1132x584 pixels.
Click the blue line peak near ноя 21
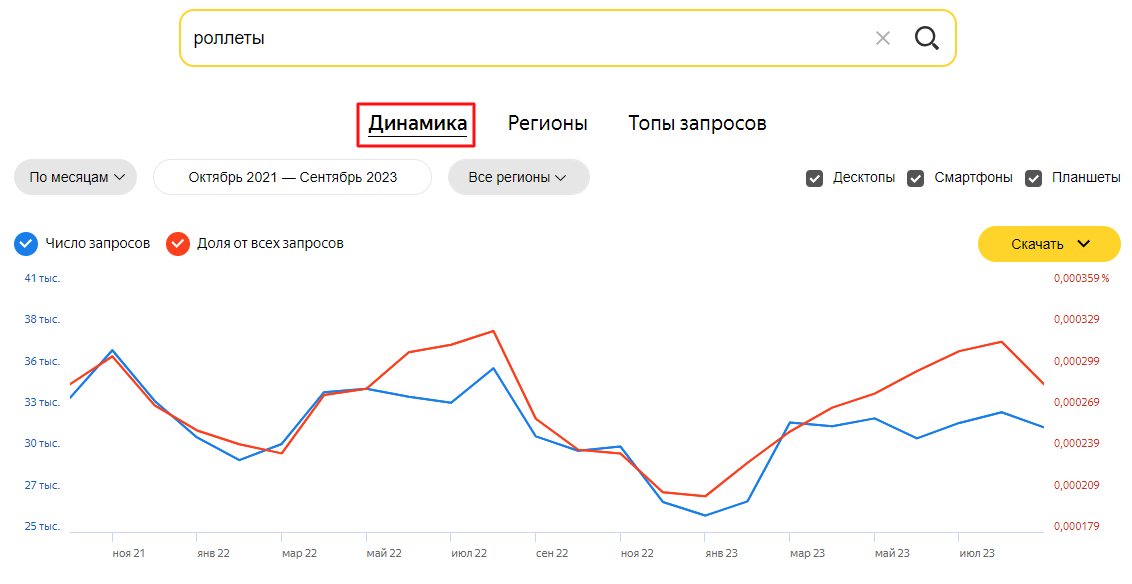pos(113,350)
